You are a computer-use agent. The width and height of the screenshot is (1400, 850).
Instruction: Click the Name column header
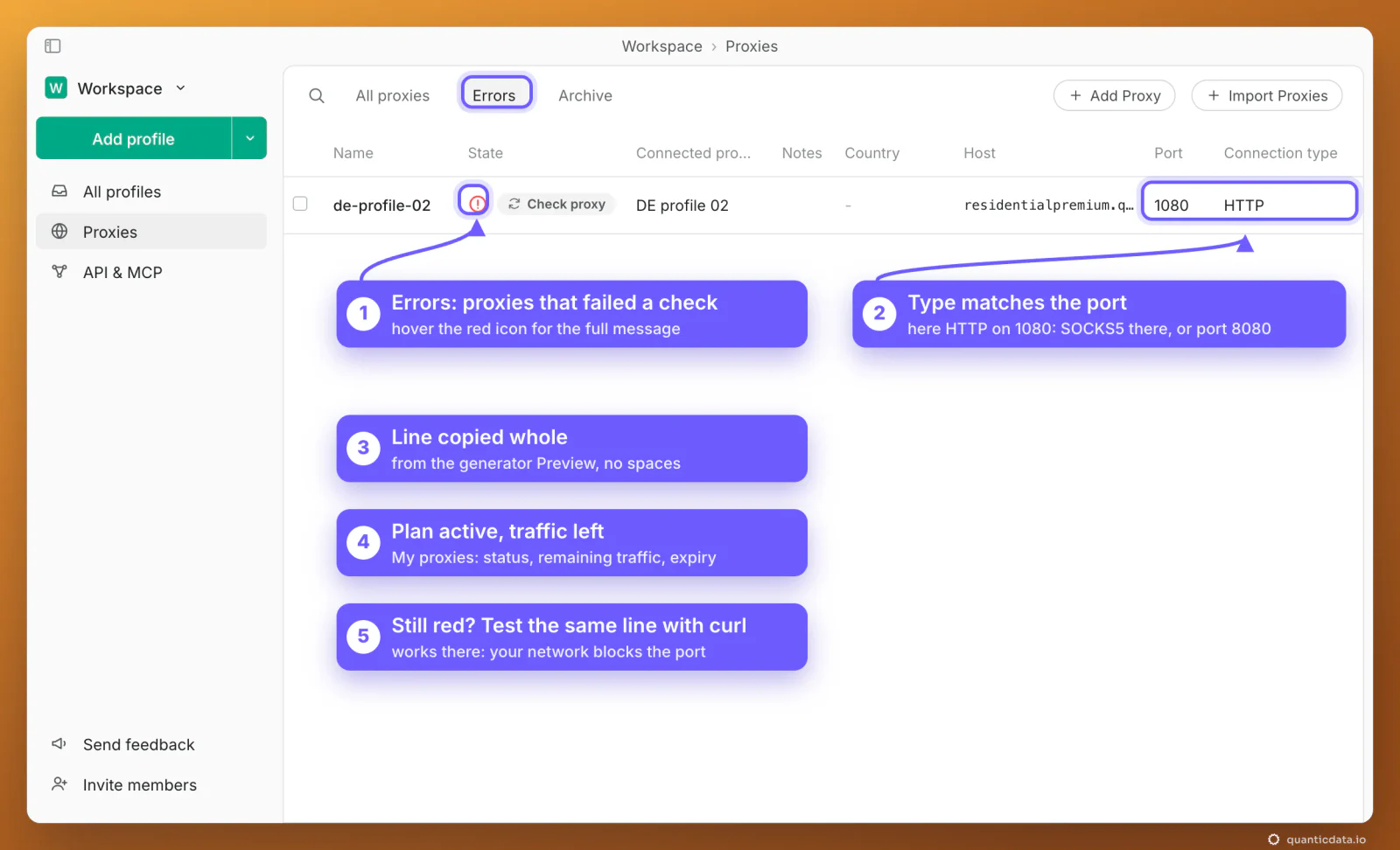[353, 153]
